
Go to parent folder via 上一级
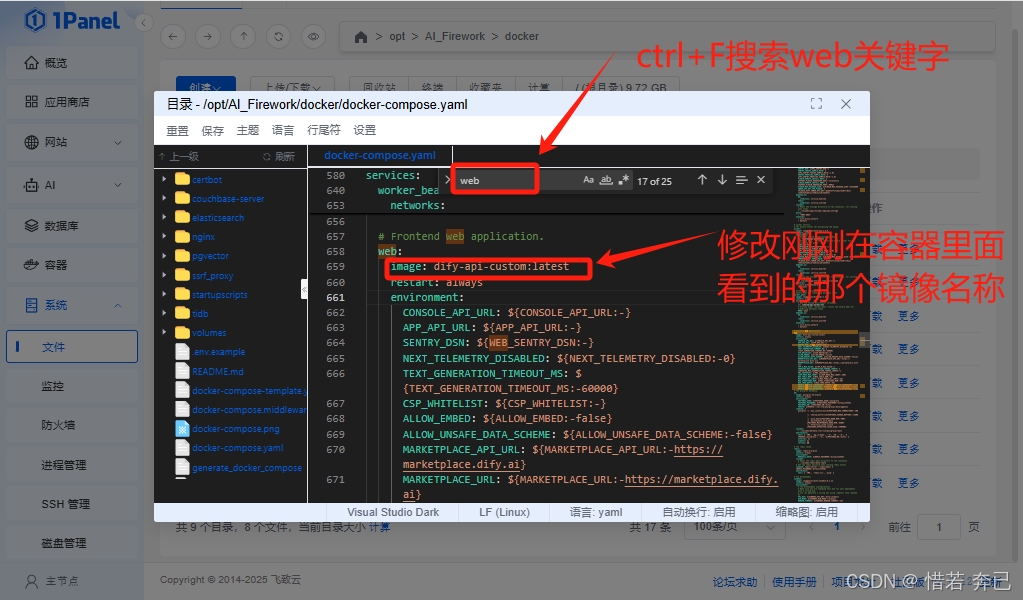(x=179, y=157)
